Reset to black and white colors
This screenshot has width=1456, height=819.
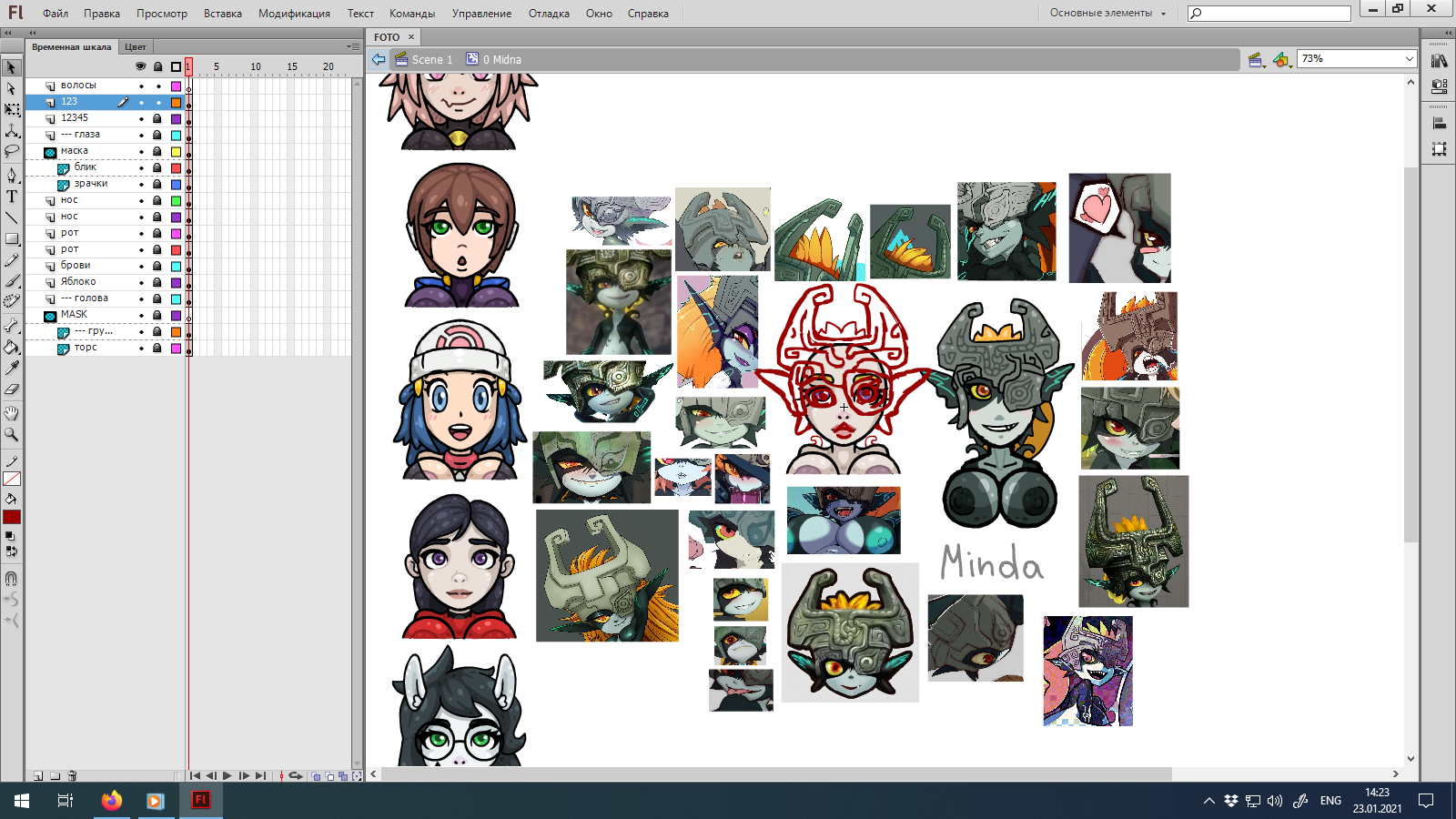click(10, 536)
